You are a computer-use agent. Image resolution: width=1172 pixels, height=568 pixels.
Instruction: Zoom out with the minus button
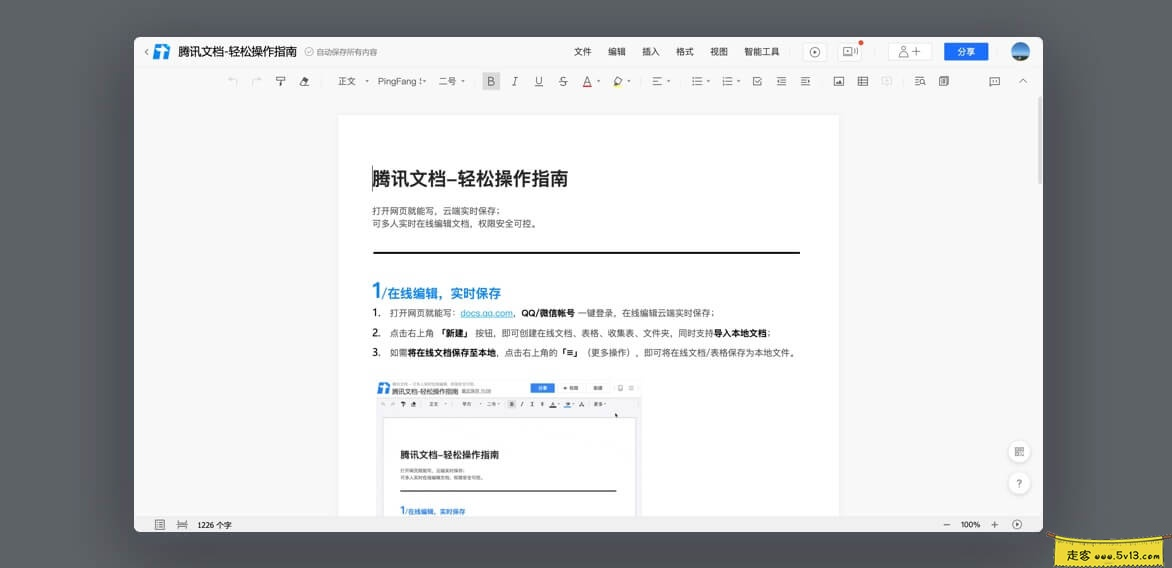(946, 525)
